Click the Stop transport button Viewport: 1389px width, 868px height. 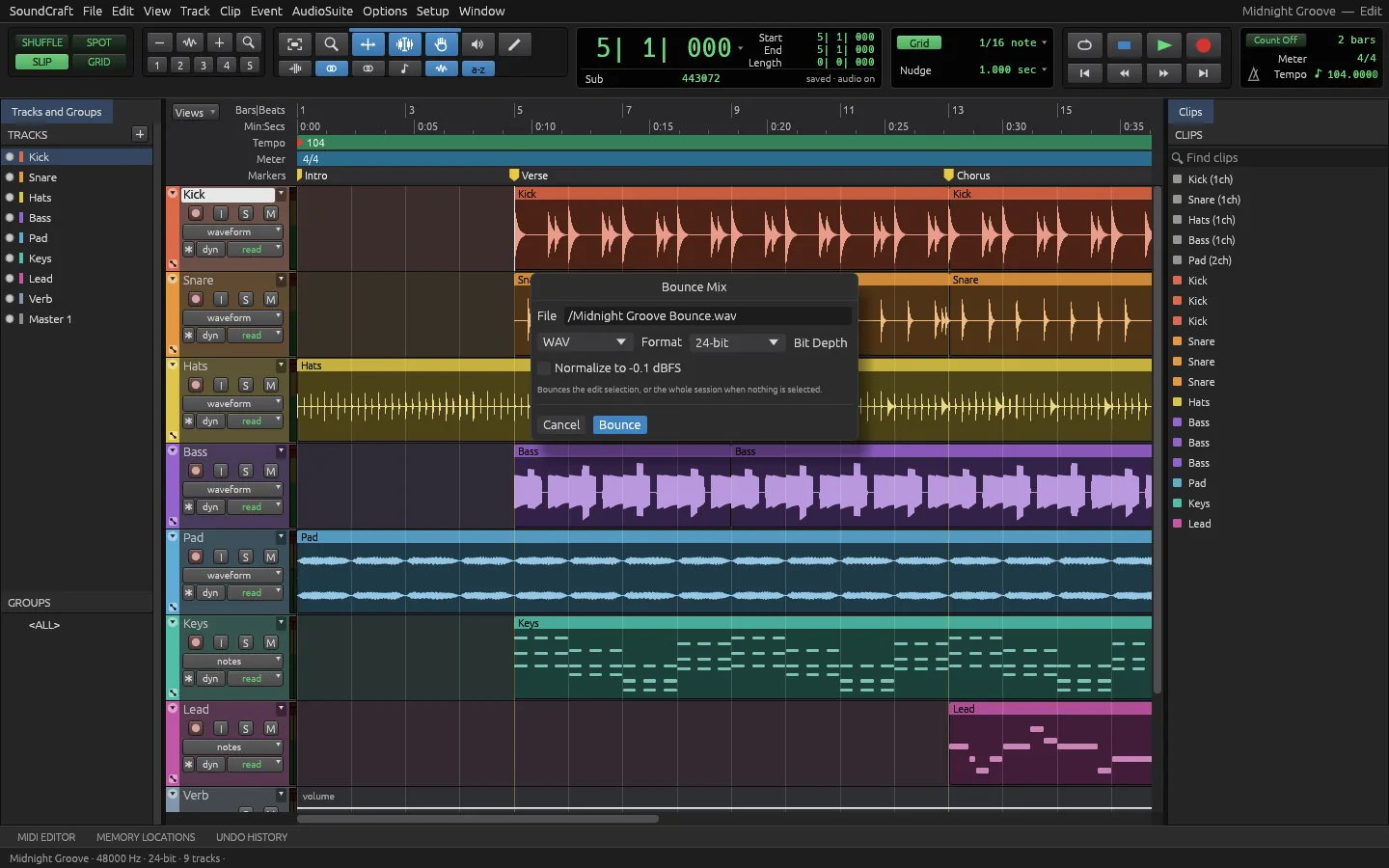click(1124, 45)
